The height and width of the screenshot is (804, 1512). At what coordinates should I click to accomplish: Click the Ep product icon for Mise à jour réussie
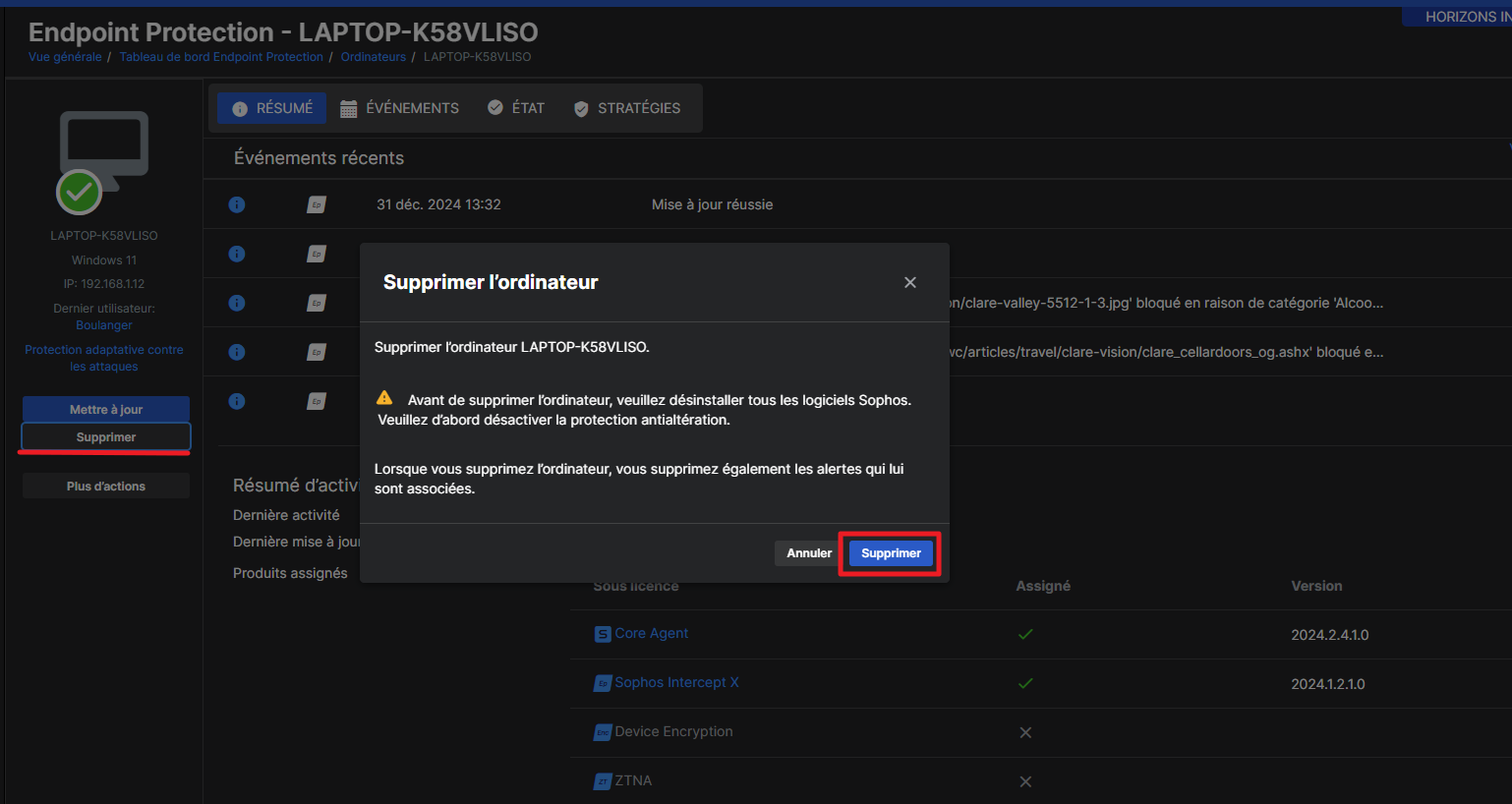click(317, 204)
